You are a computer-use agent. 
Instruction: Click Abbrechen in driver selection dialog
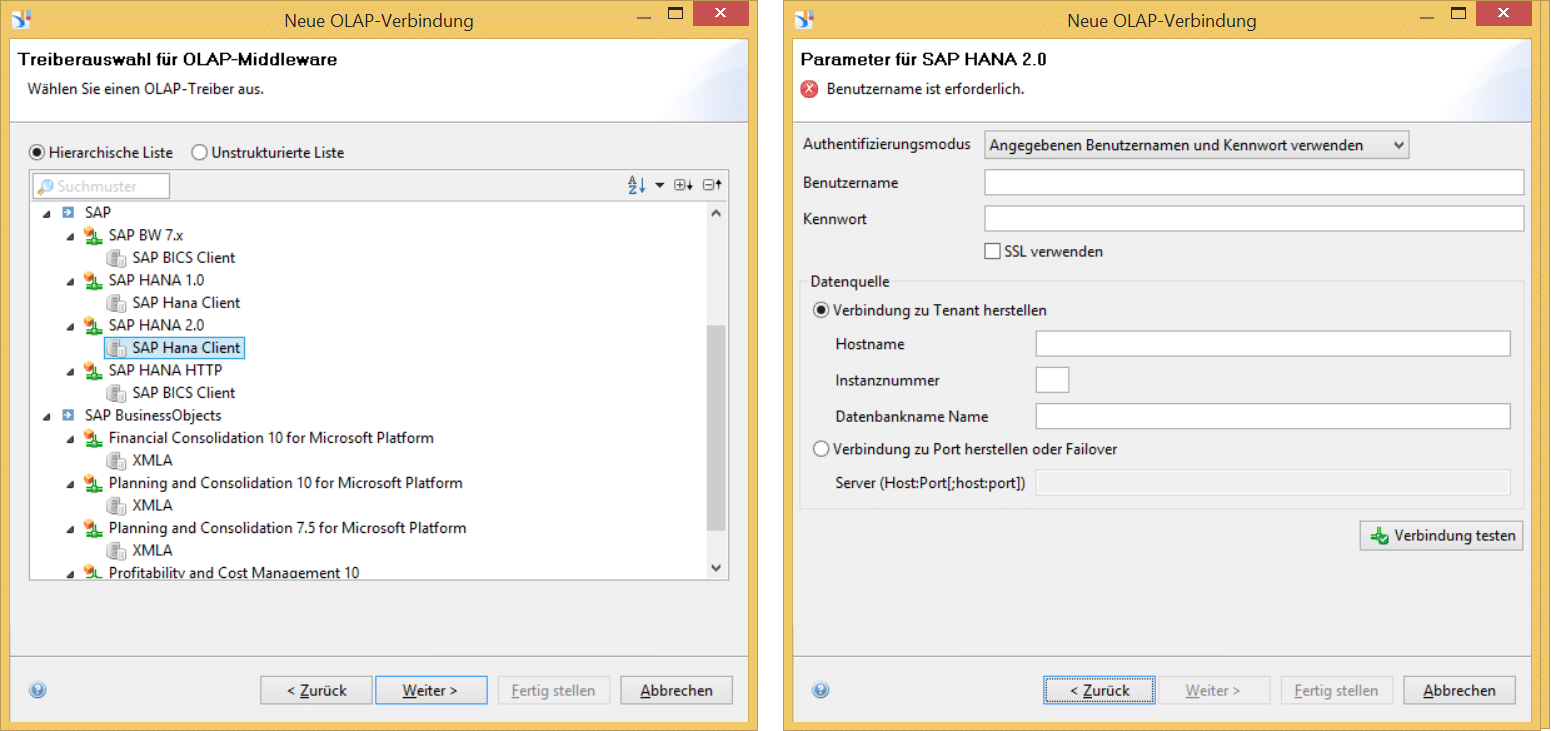(676, 690)
